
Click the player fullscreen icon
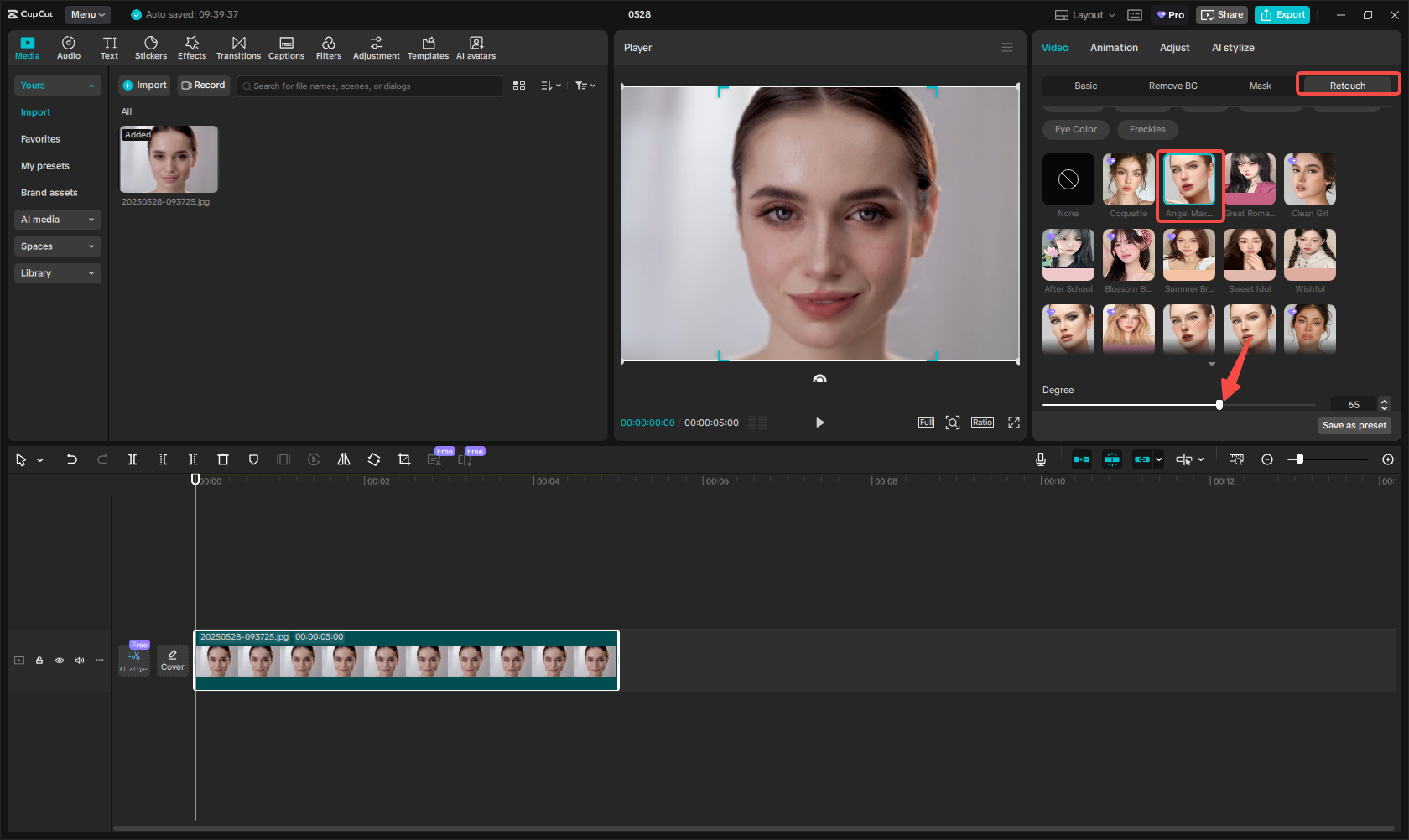pyautogui.click(x=1014, y=423)
